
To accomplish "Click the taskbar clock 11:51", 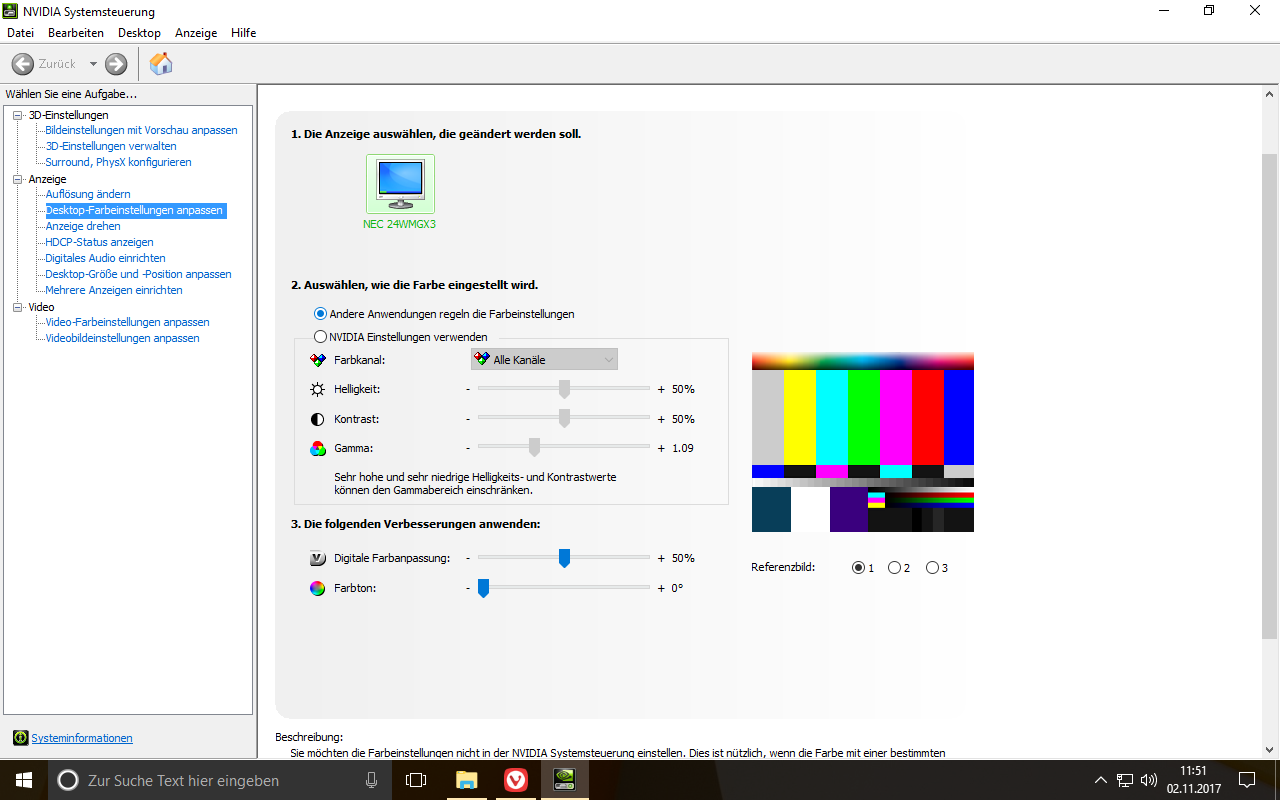I will coord(1193,771).
